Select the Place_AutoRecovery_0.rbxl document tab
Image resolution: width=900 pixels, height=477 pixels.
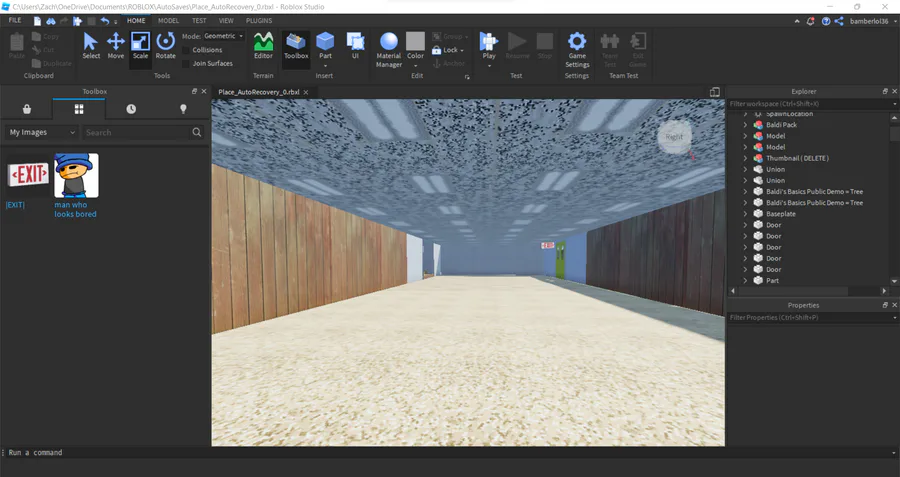pyautogui.click(x=259, y=92)
